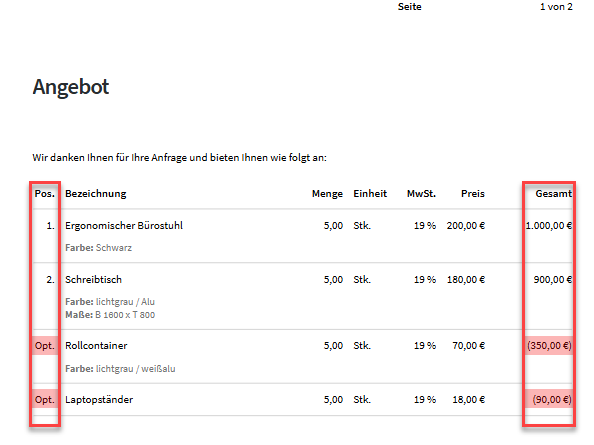Screen dimensions: 594x445
Task: Click the 200,00 € unit price
Action: (466, 226)
